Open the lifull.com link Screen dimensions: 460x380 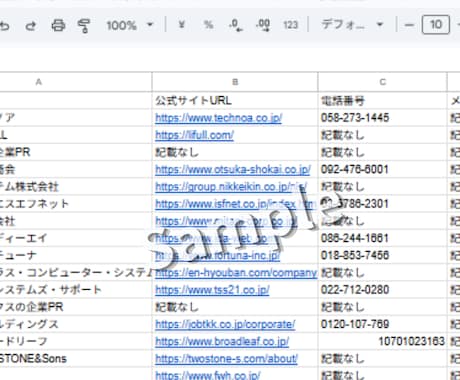(194, 135)
